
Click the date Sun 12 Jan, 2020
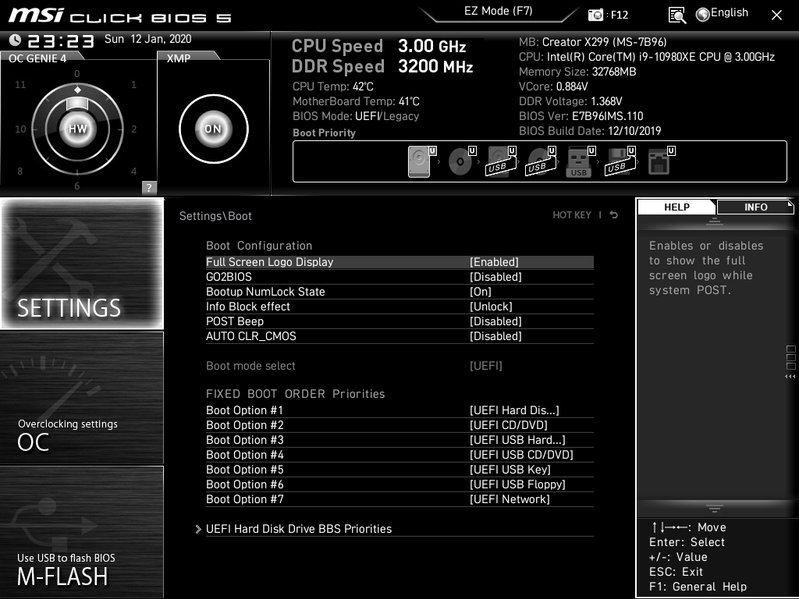pos(148,39)
